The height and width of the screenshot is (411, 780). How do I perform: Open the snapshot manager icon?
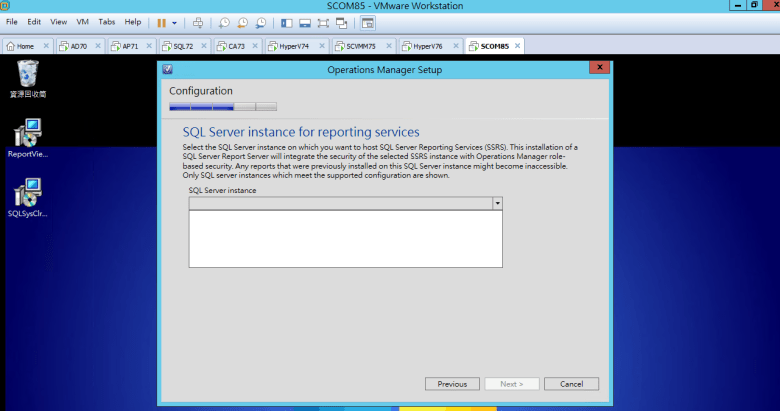click(260, 22)
